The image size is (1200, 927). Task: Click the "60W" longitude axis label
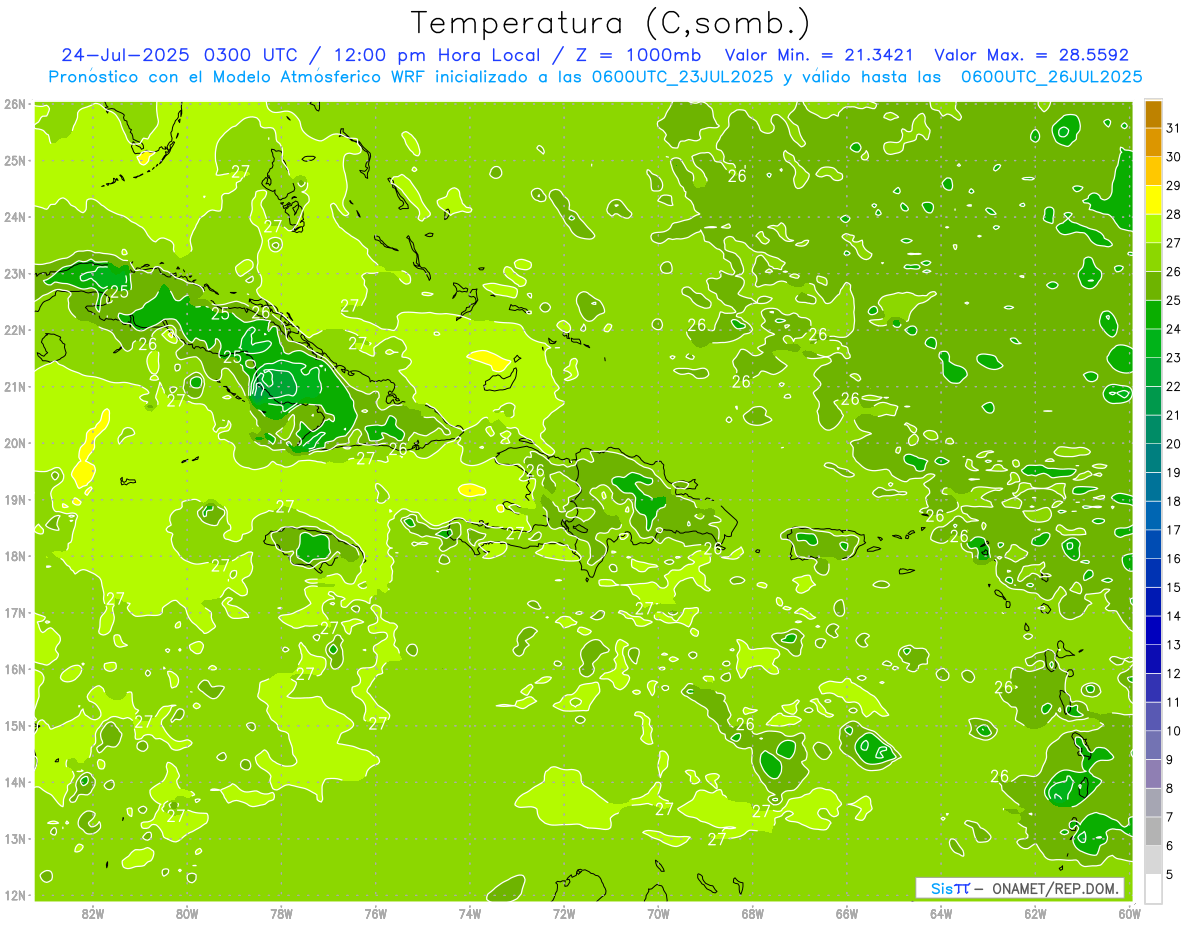[x=1129, y=913]
